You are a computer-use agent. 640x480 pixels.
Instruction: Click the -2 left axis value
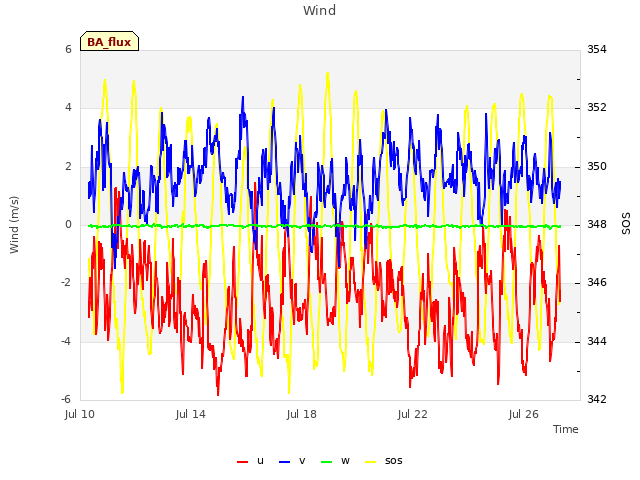coord(66,282)
